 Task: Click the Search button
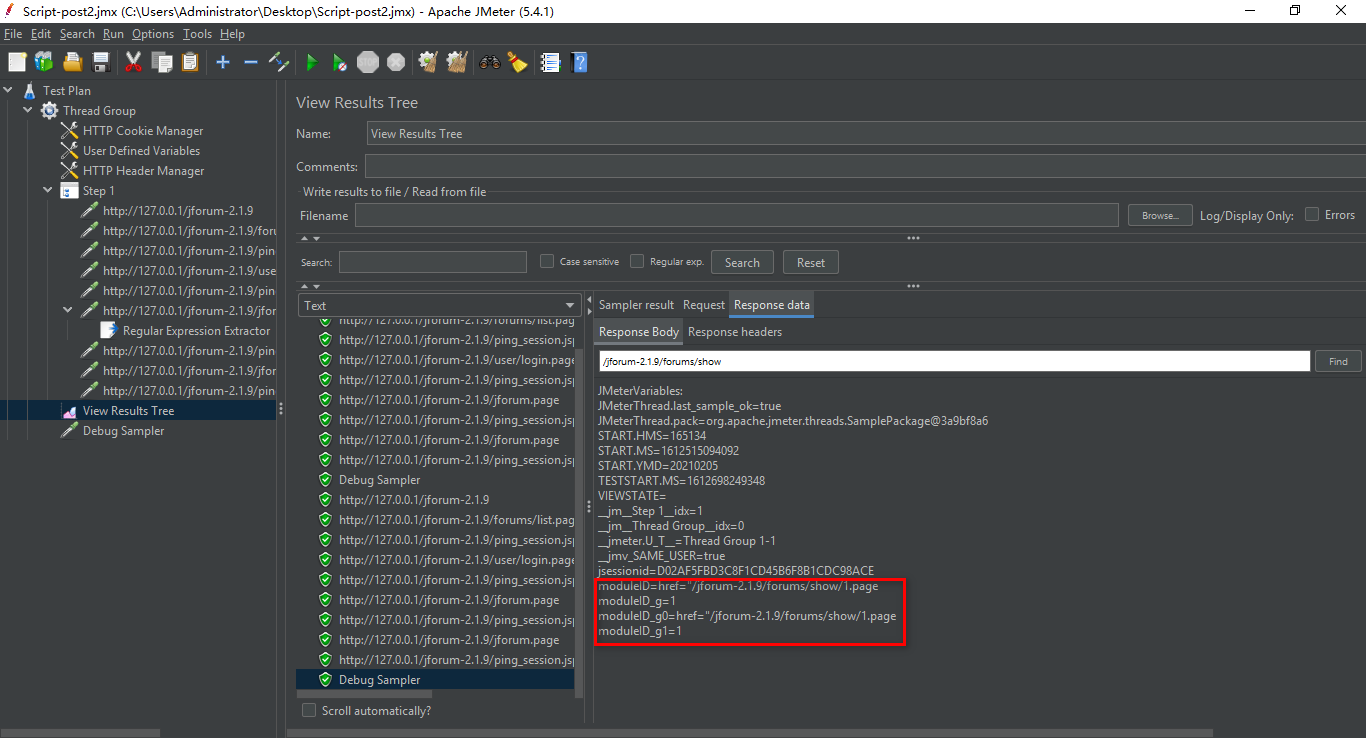(742, 262)
